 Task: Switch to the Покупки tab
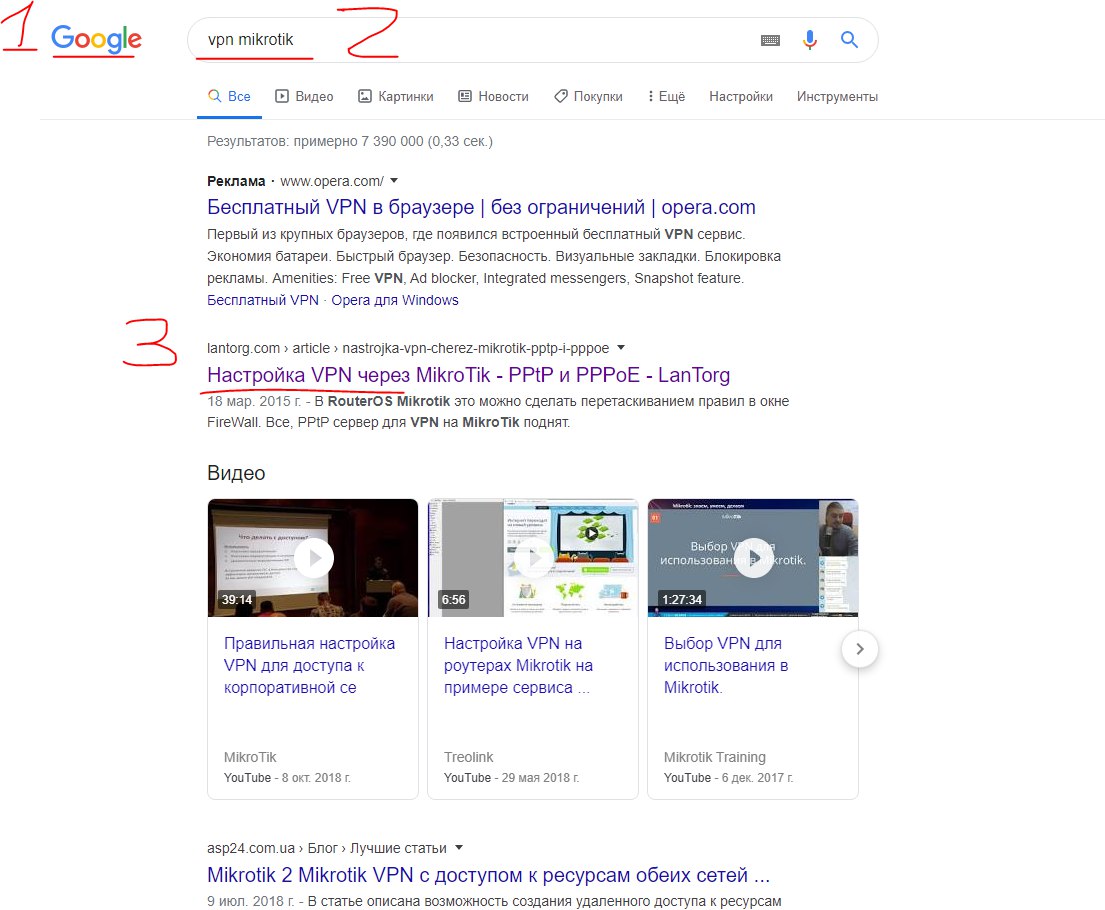(x=588, y=97)
